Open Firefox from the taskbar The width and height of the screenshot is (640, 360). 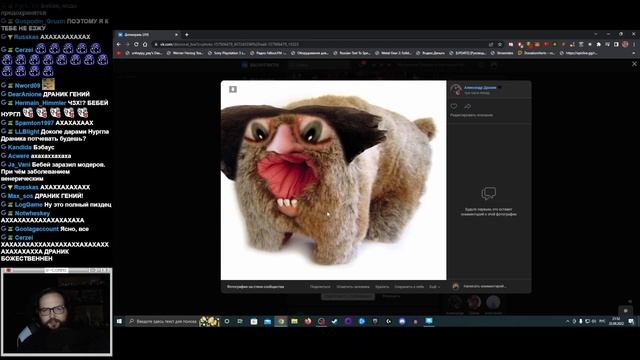point(308,322)
